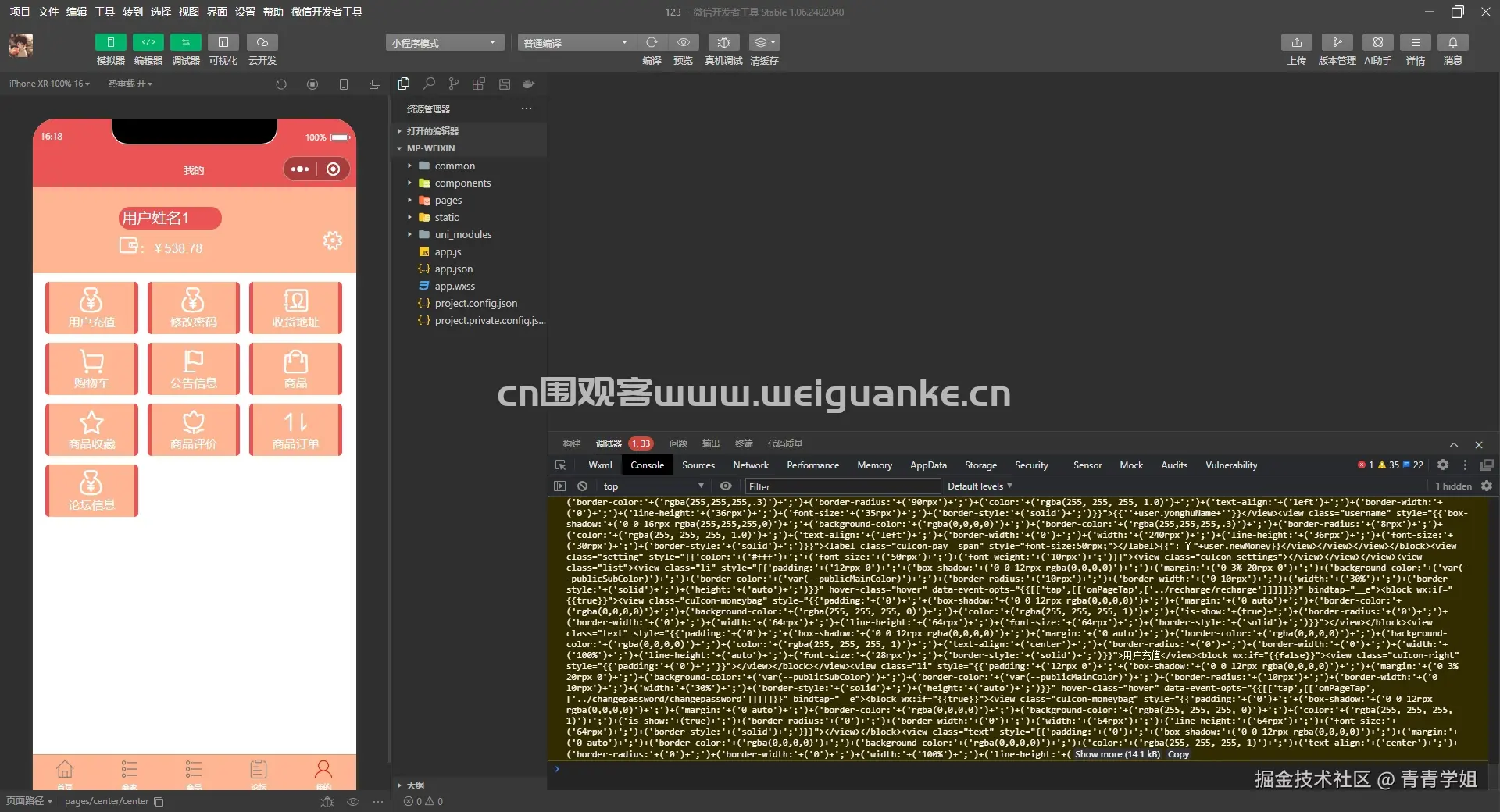The image size is (1500, 812).
Task: Toggle the 编辑器 editor panel button
Action: [148, 42]
